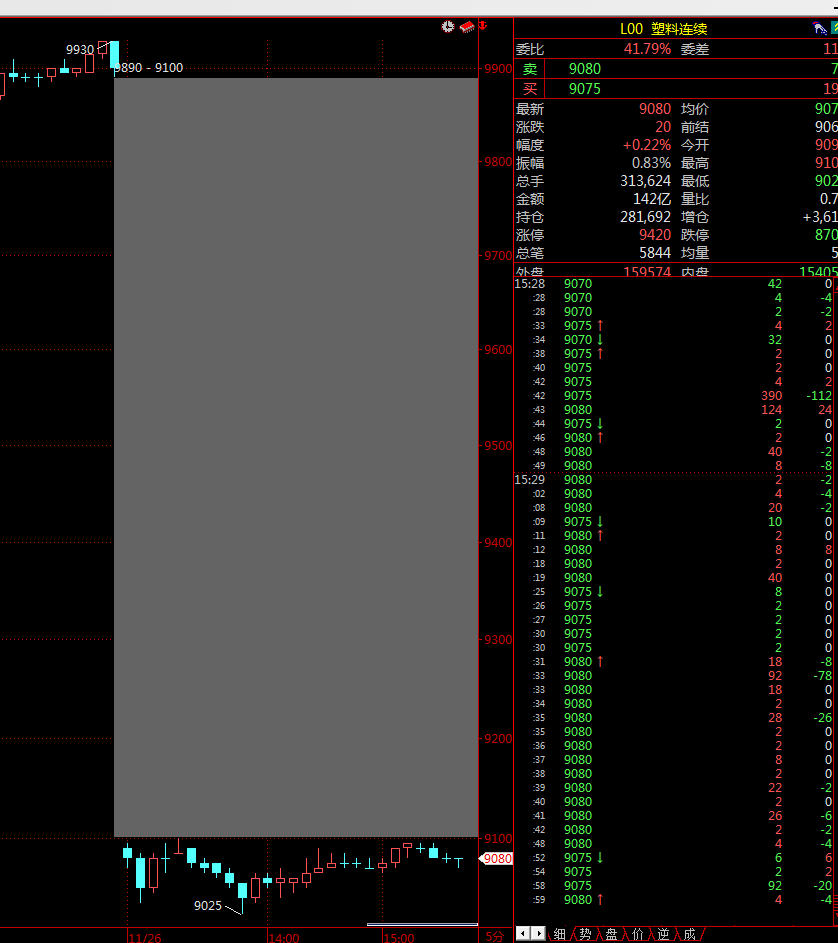
Task: Click the red anchor icon above the price axis
Action: pyautogui.click(x=482, y=25)
